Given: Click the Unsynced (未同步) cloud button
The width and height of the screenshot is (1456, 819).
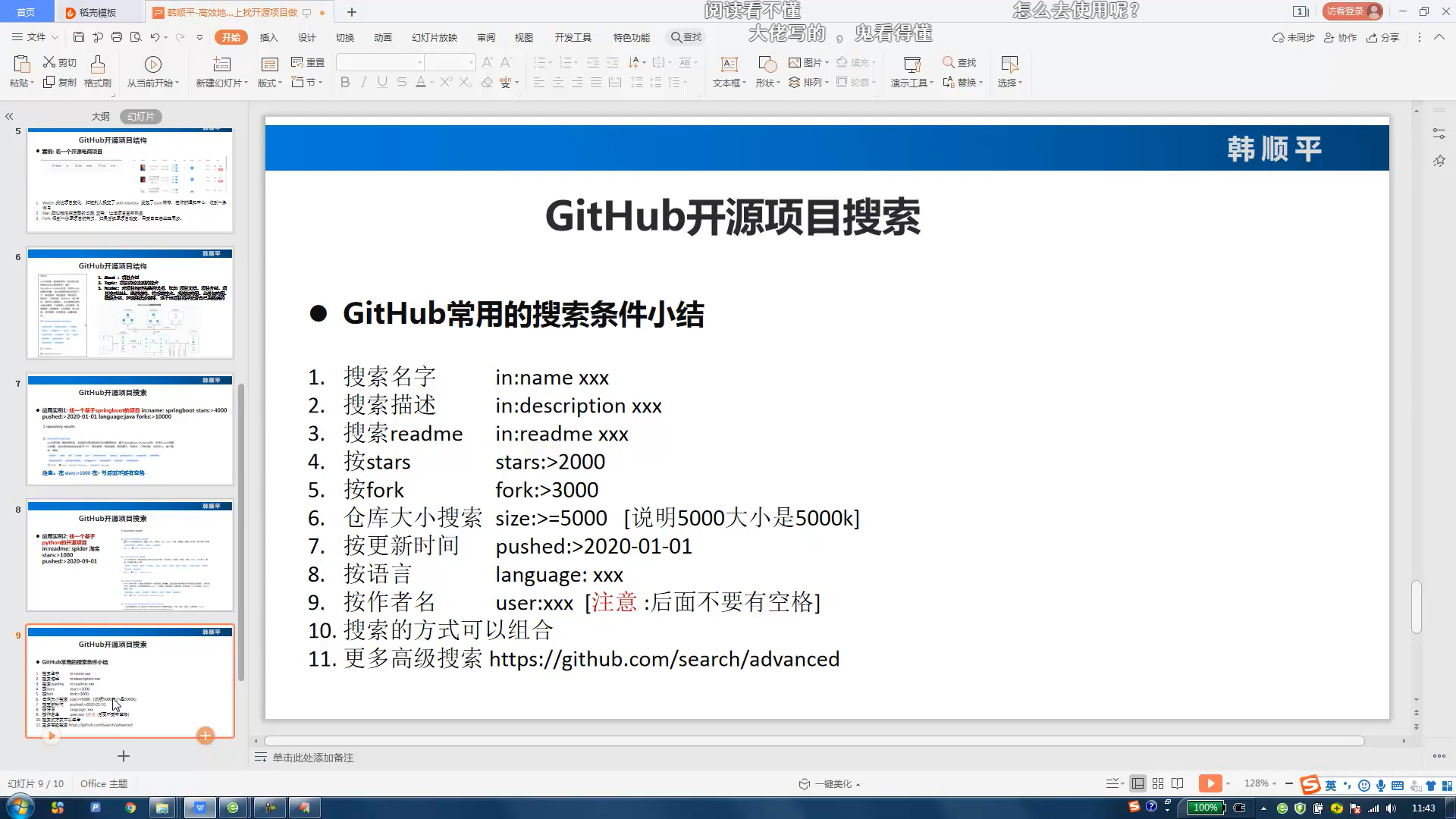Looking at the screenshot, I should [x=1294, y=37].
